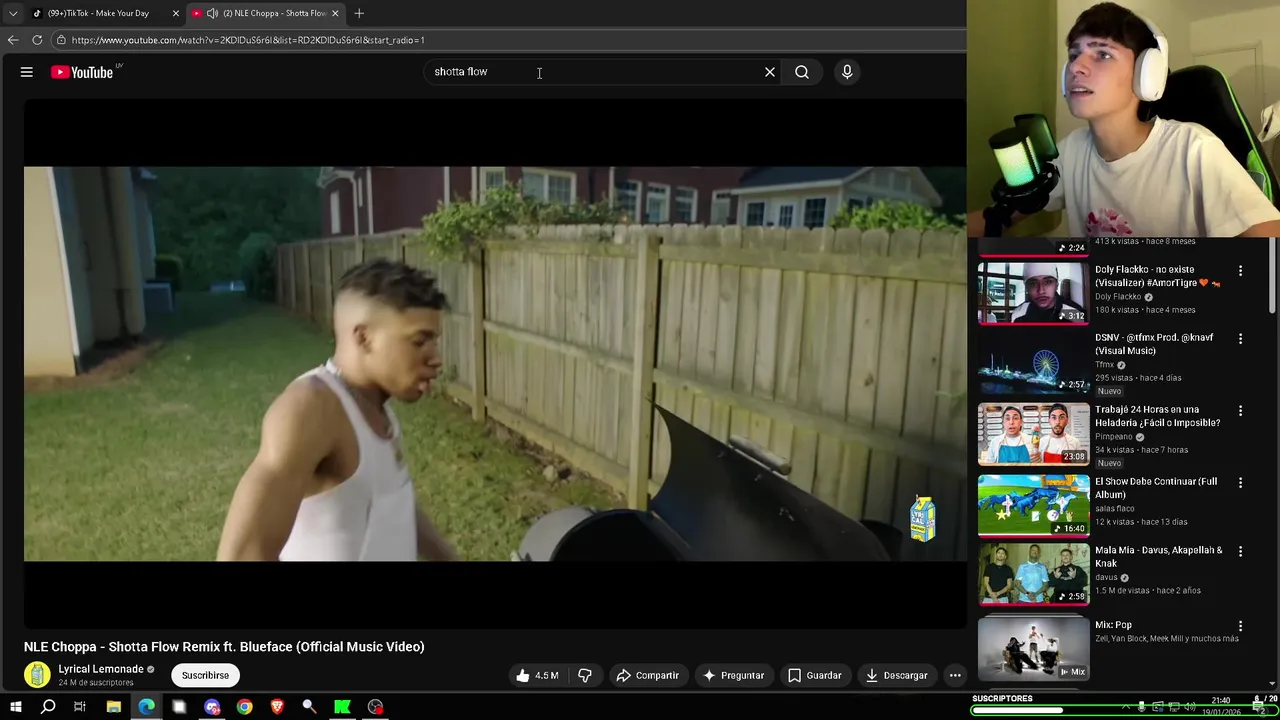Open the OBS Studio taskbar icon
This screenshot has width=1280, height=720.
pyautogui.click(x=375, y=707)
